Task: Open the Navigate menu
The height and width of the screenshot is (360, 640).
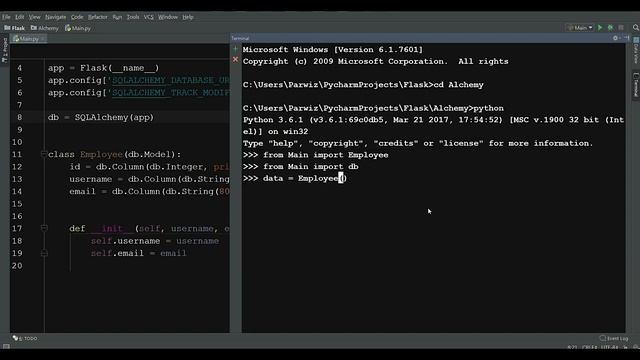Action: click(x=56, y=17)
